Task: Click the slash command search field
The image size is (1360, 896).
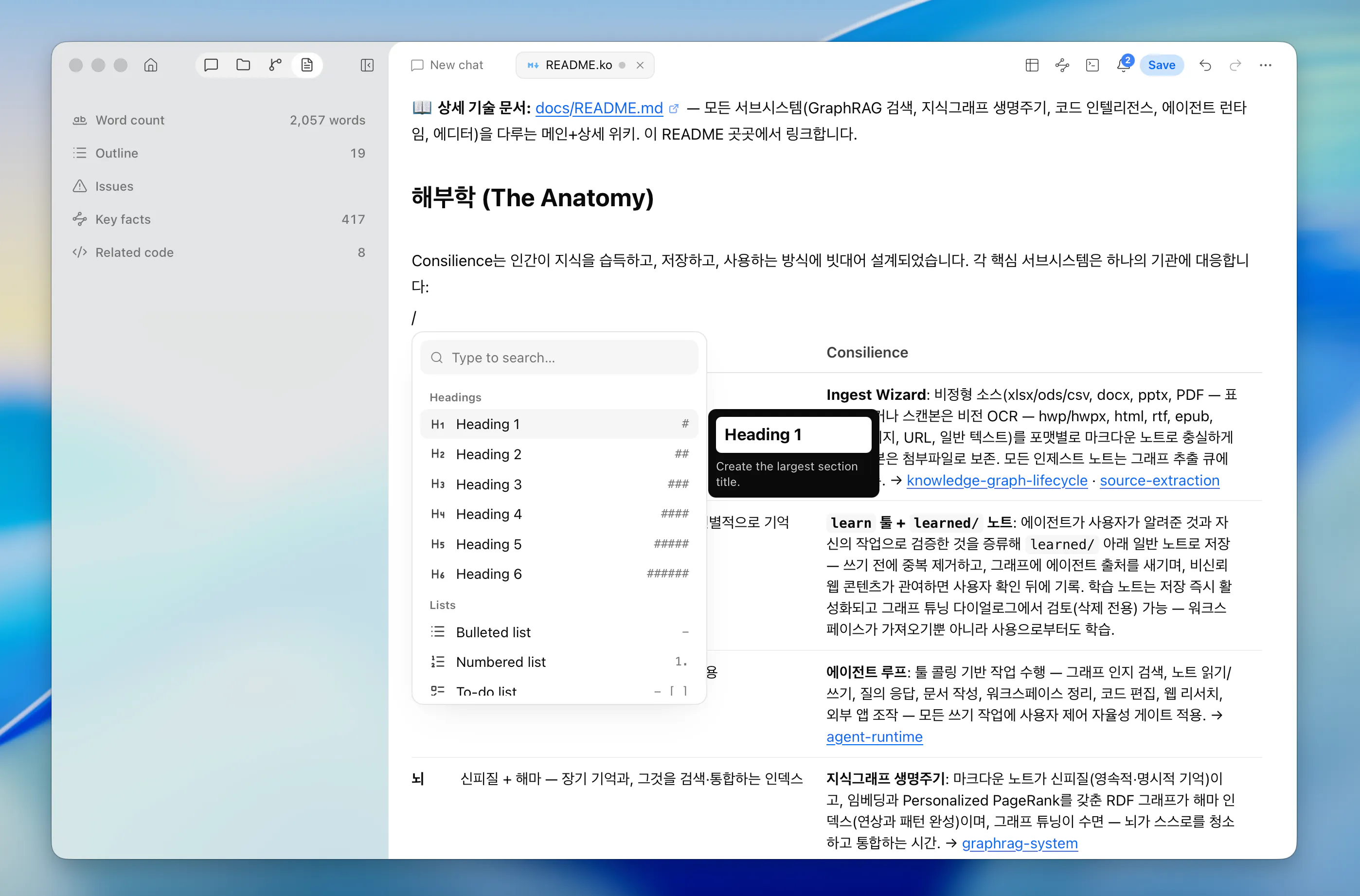Action: click(559, 358)
